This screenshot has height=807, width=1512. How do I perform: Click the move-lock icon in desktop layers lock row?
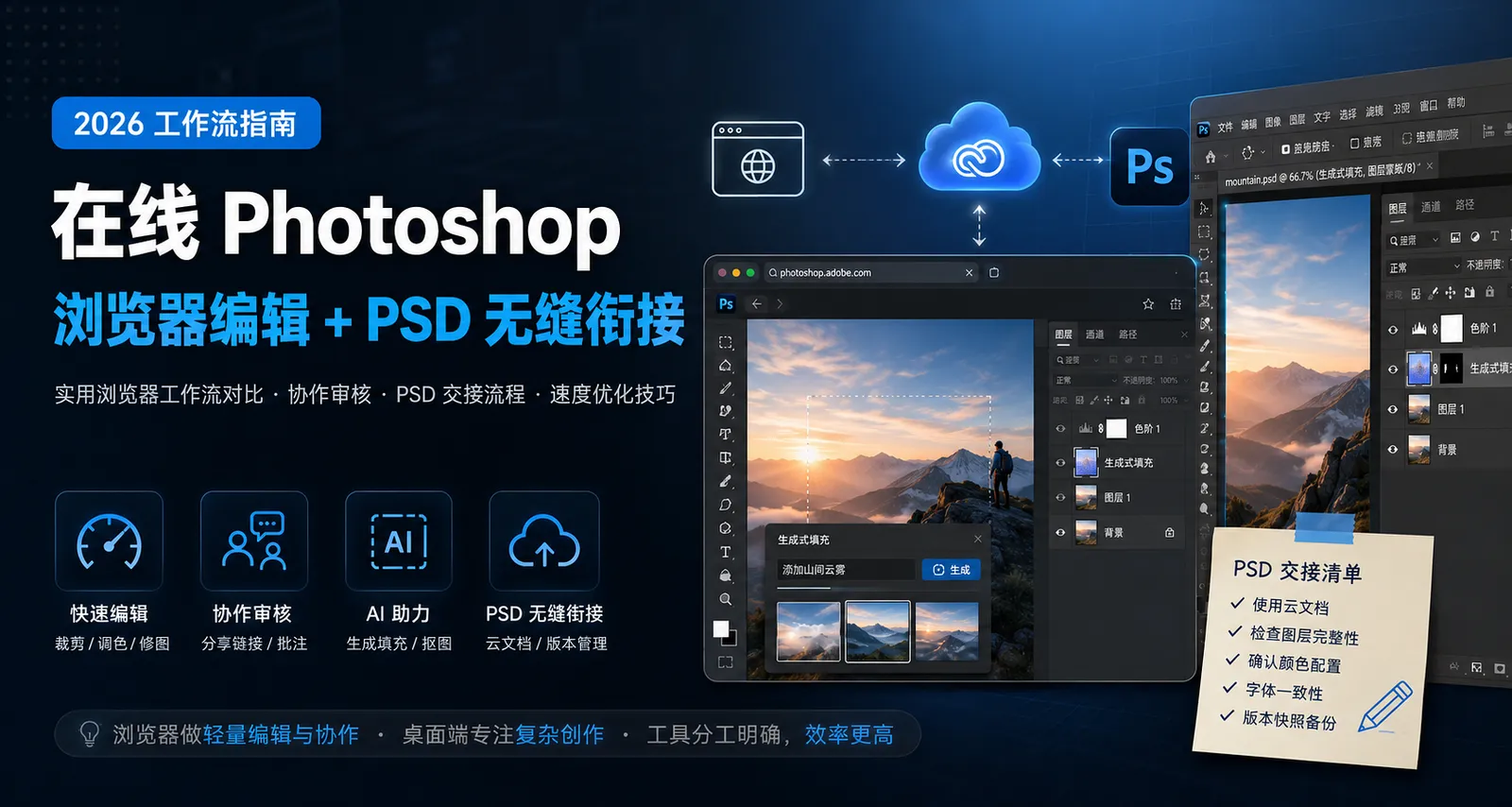[1451, 293]
